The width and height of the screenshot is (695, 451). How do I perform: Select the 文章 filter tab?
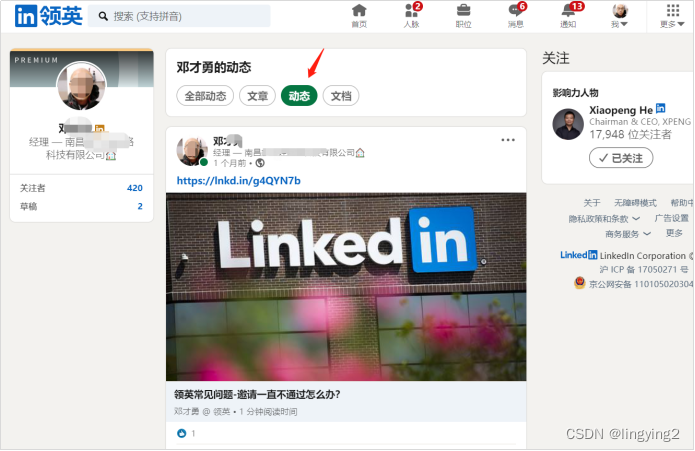tap(258, 96)
